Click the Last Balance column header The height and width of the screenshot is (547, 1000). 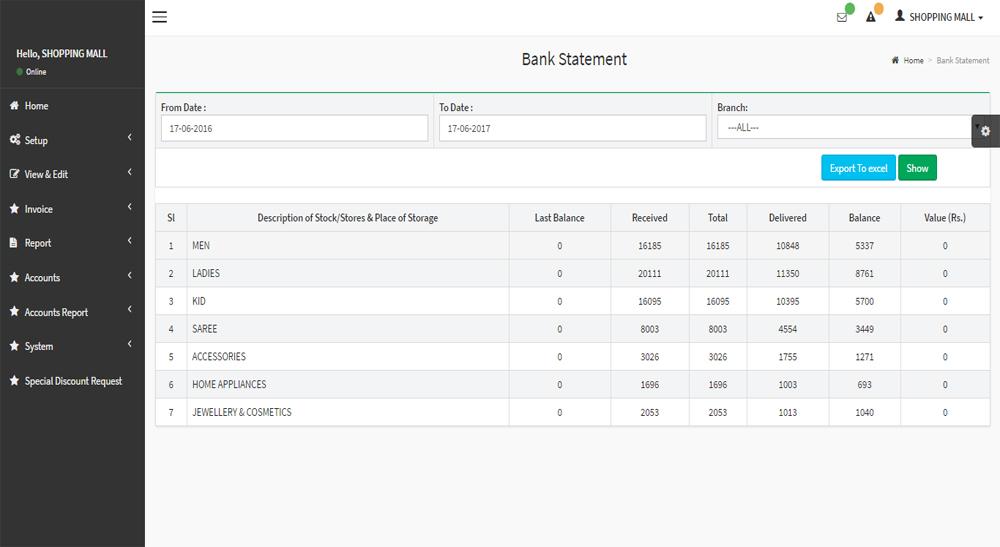tap(559, 217)
